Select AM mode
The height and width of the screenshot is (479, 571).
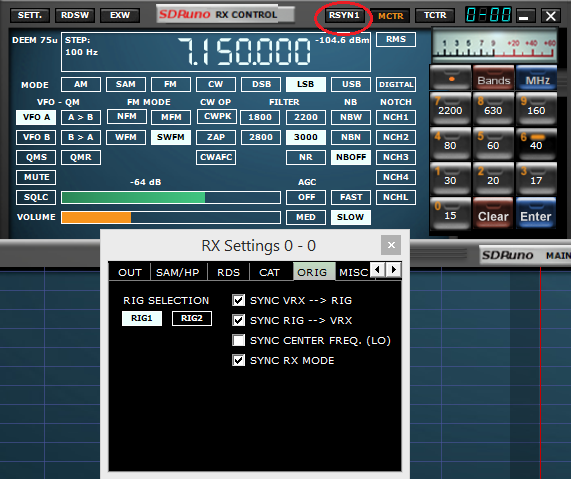[81, 85]
